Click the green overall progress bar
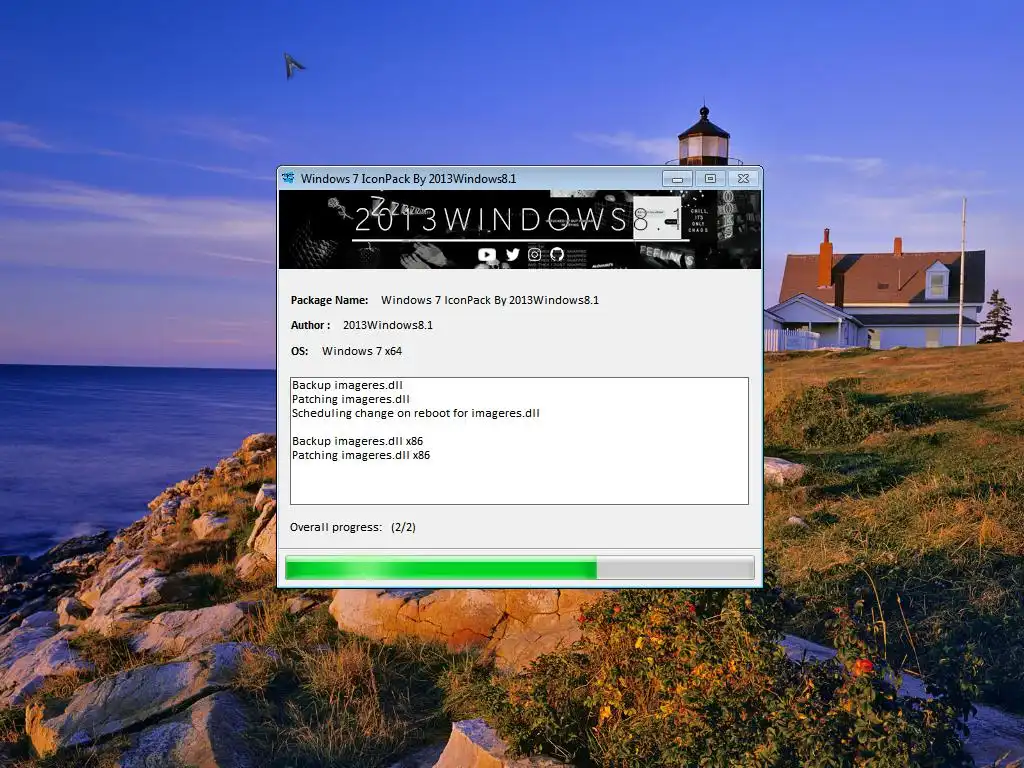The image size is (1024, 768). coord(520,568)
